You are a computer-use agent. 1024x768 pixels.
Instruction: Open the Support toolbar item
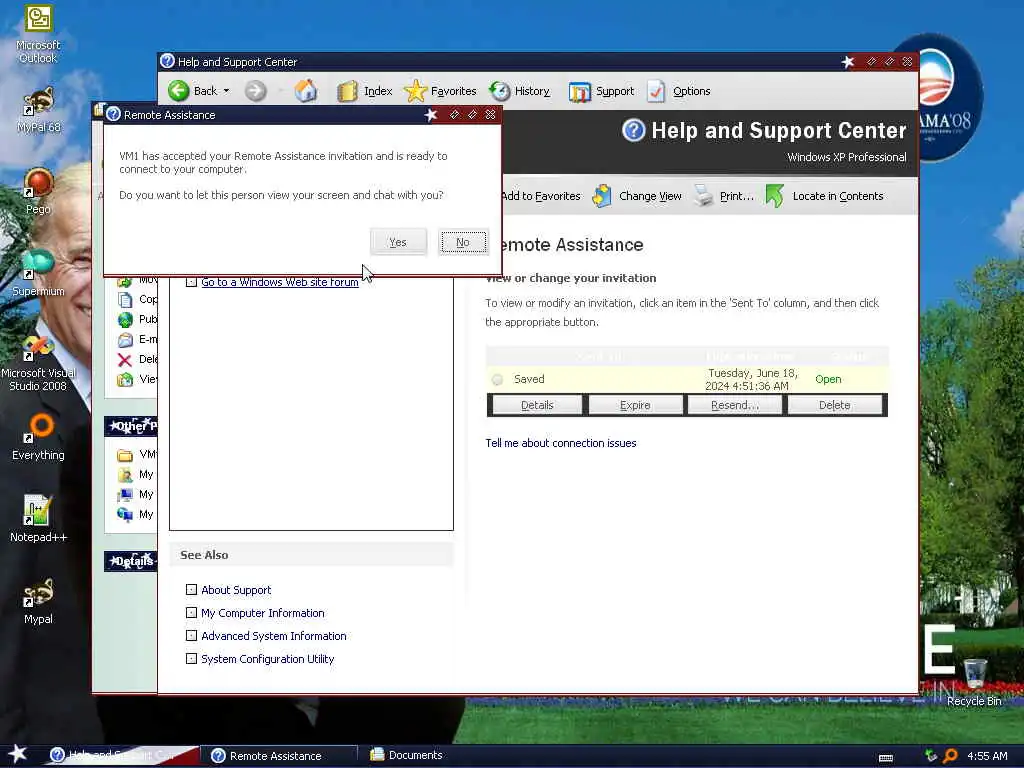click(601, 91)
